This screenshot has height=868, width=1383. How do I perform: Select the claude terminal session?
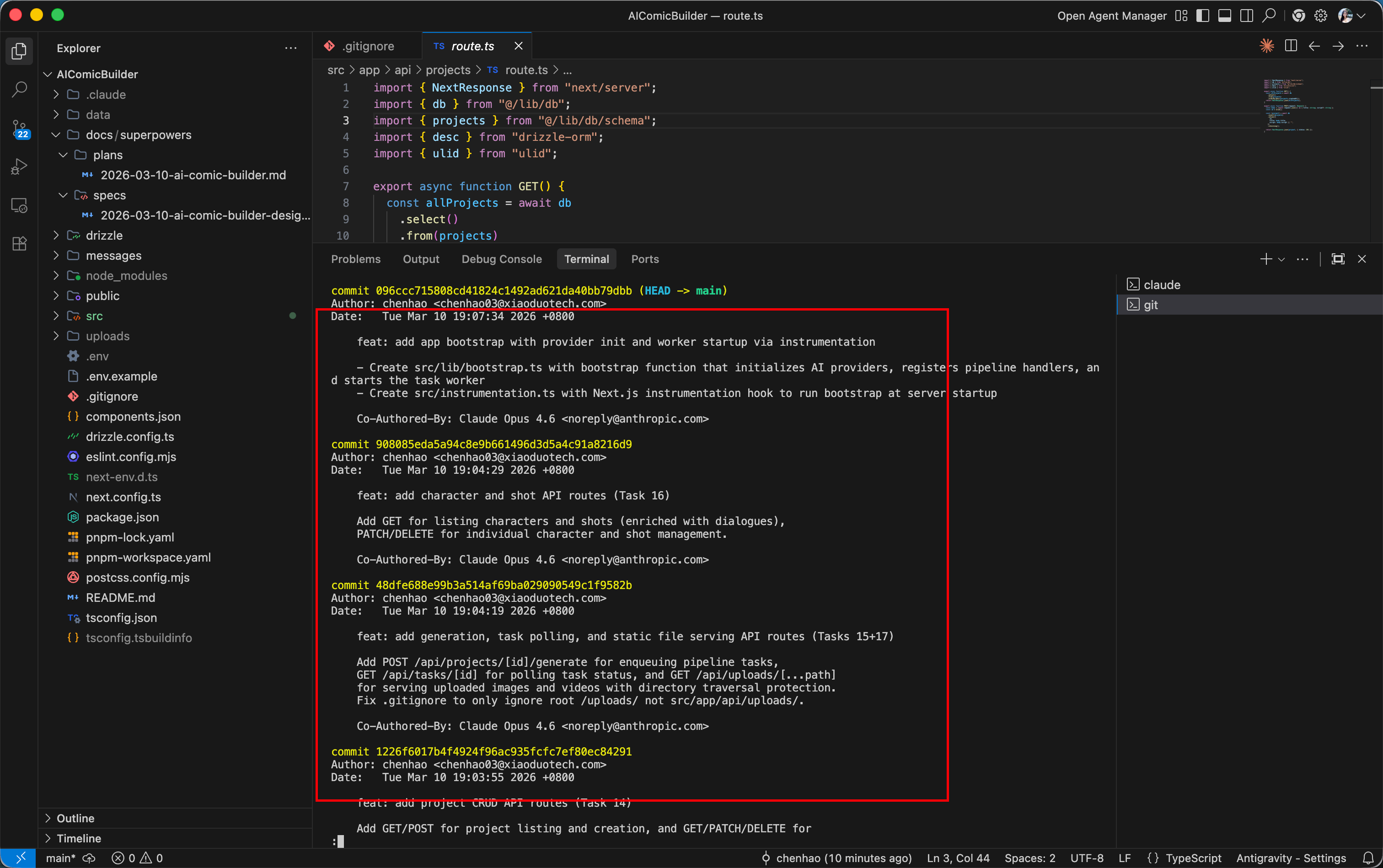click(x=1161, y=285)
